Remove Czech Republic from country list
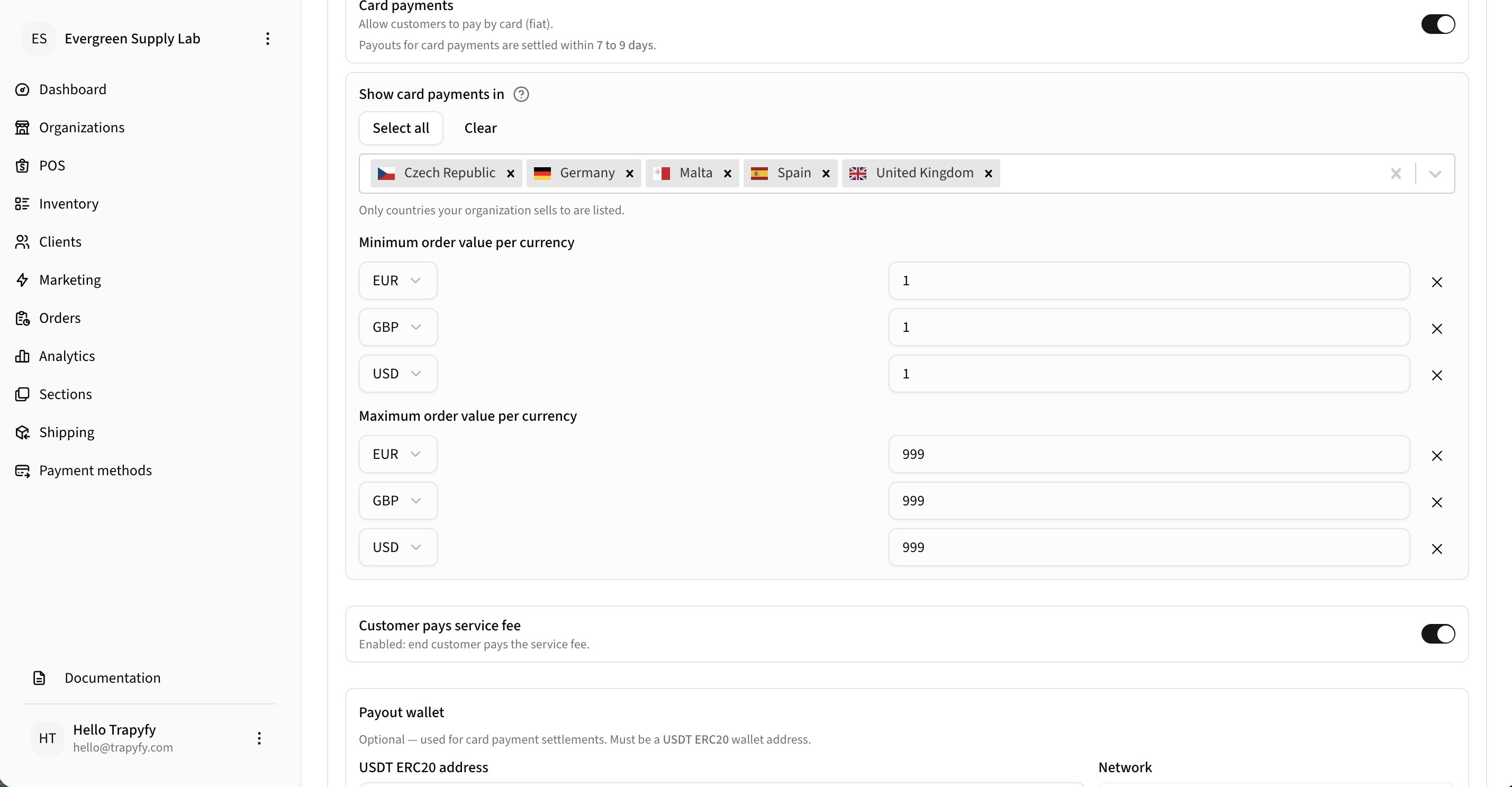The image size is (1512, 787). click(x=511, y=174)
